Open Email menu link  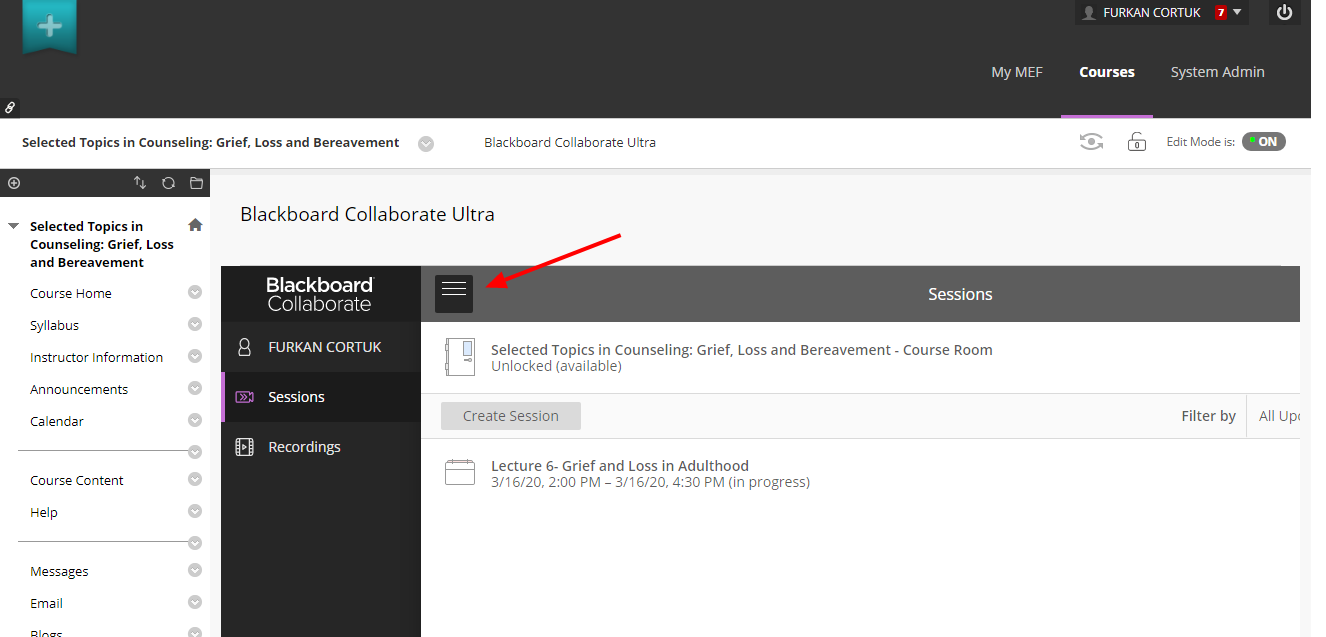(46, 603)
